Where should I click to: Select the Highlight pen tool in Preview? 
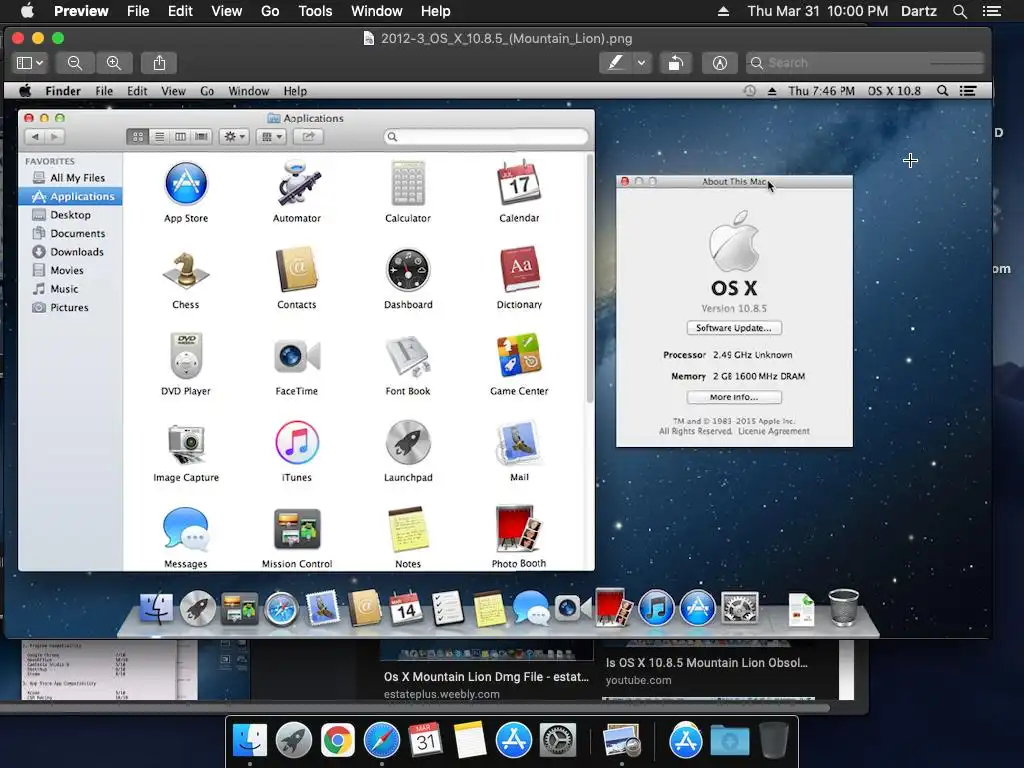point(615,63)
